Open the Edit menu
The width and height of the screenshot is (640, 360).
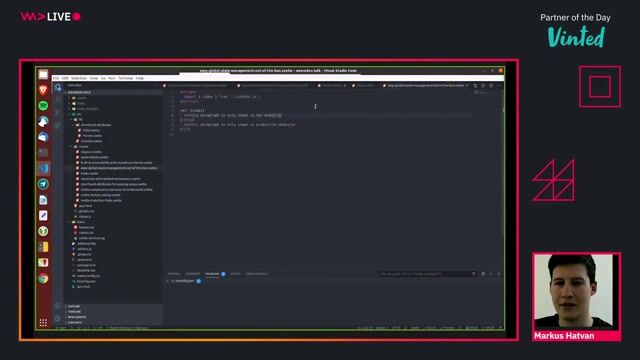[x=65, y=78]
